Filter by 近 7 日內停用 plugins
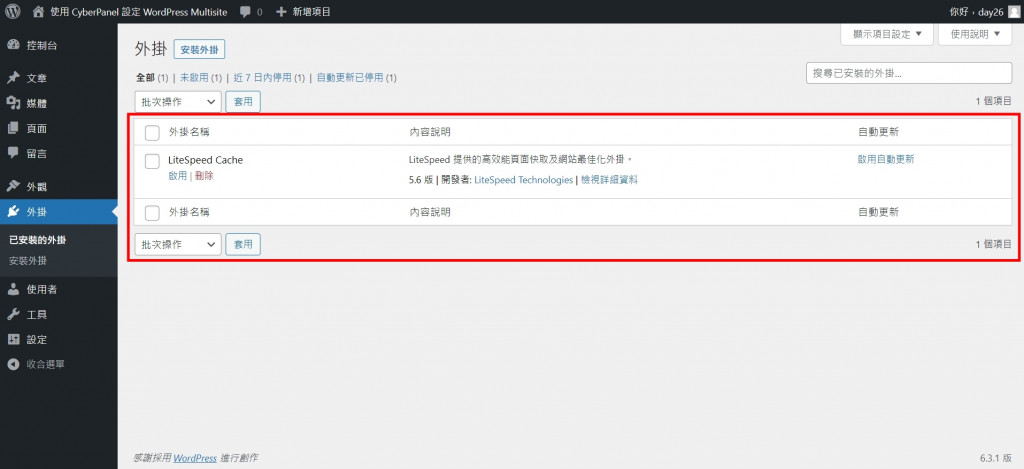The image size is (1024, 469). (263, 78)
